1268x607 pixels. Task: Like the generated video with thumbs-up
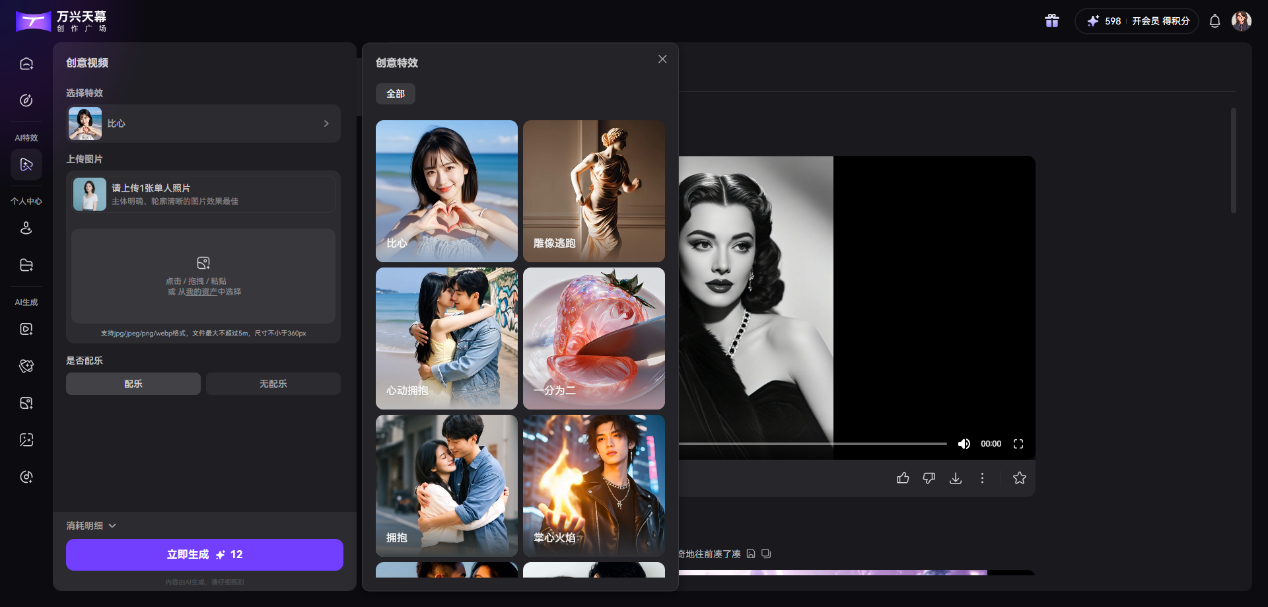point(903,478)
